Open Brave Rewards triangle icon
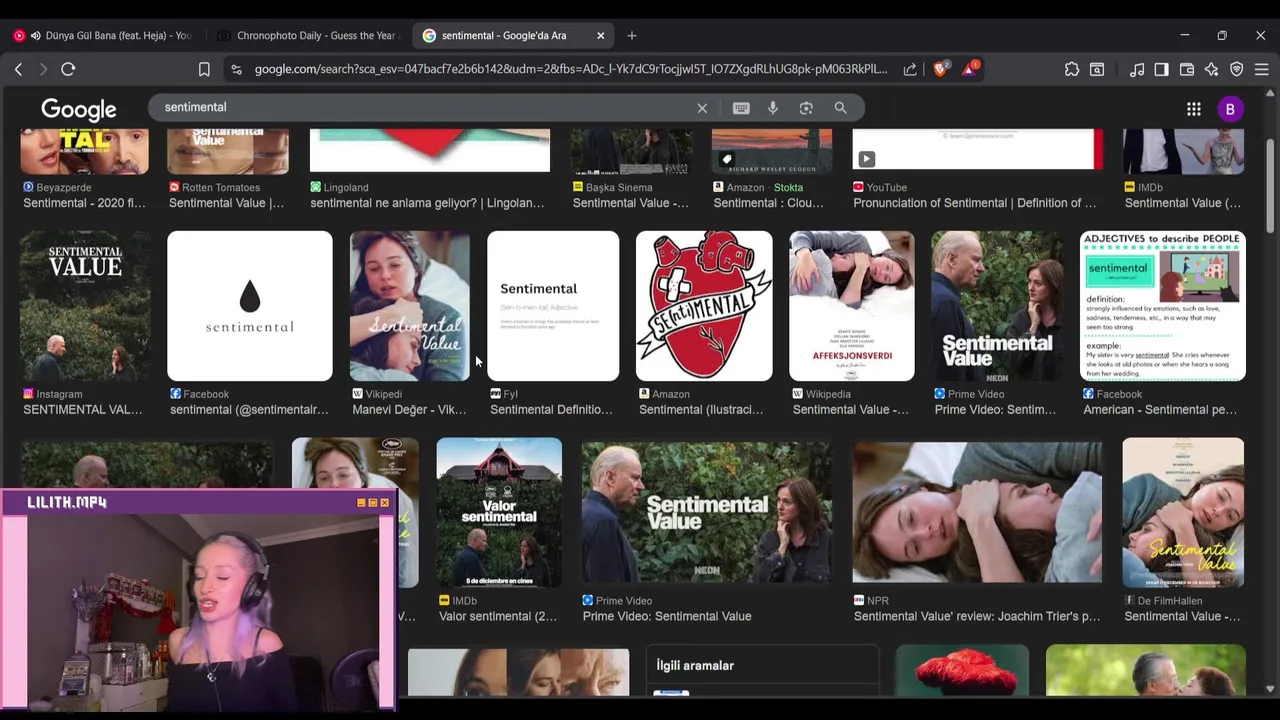This screenshot has height=720, width=1280. [969, 69]
